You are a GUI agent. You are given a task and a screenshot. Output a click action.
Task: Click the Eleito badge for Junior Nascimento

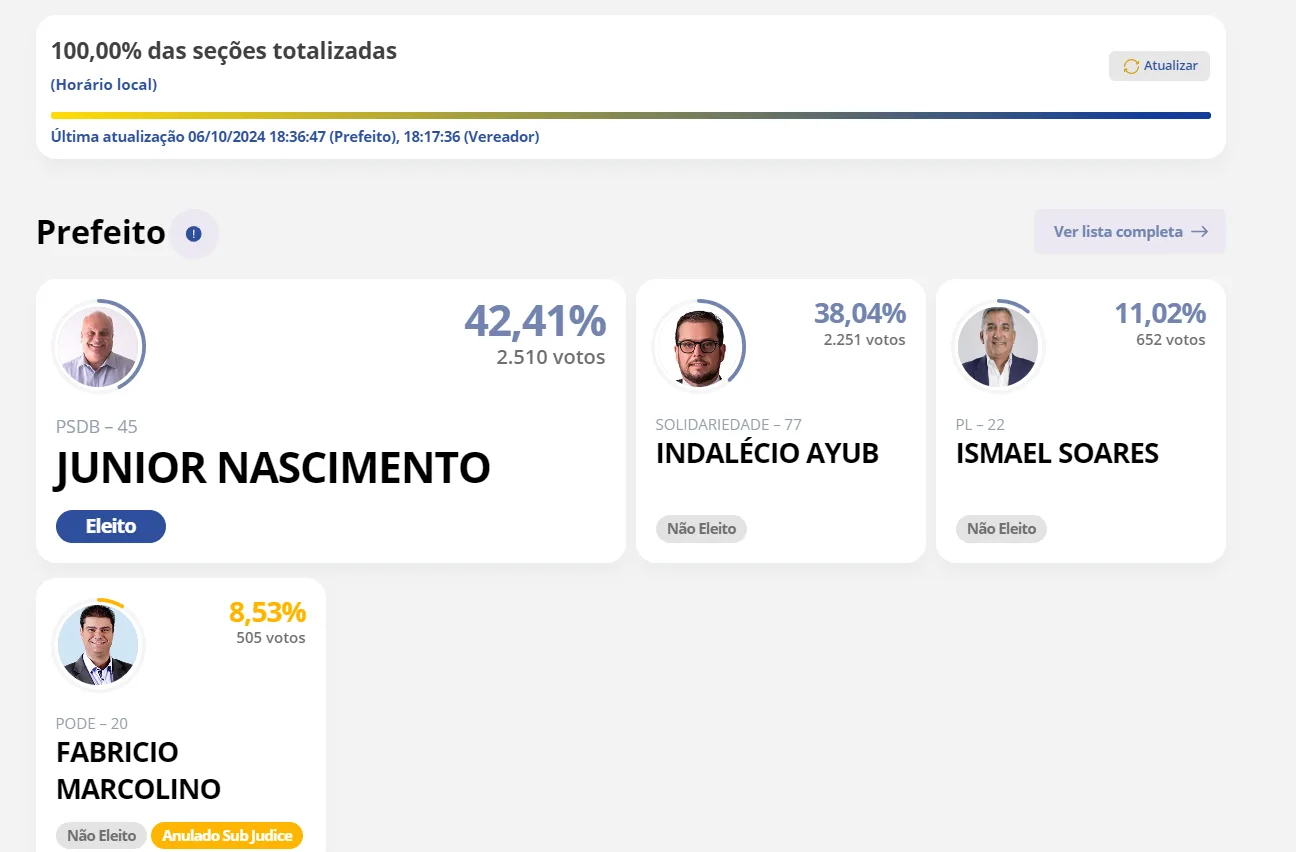(x=111, y=526)
